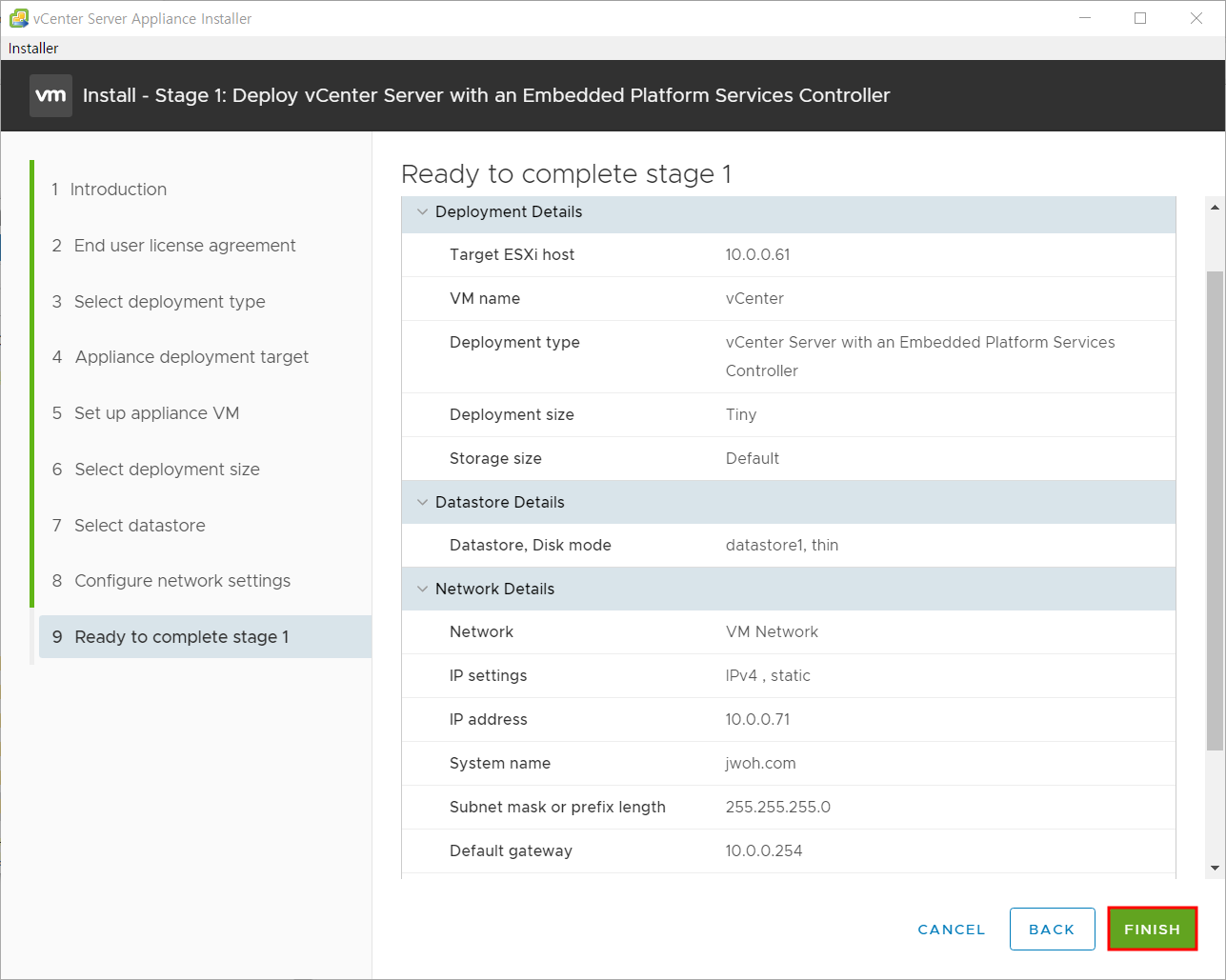Maximize the installer window
Viewport: 1226px width, 980px height.
(1140, 18)
